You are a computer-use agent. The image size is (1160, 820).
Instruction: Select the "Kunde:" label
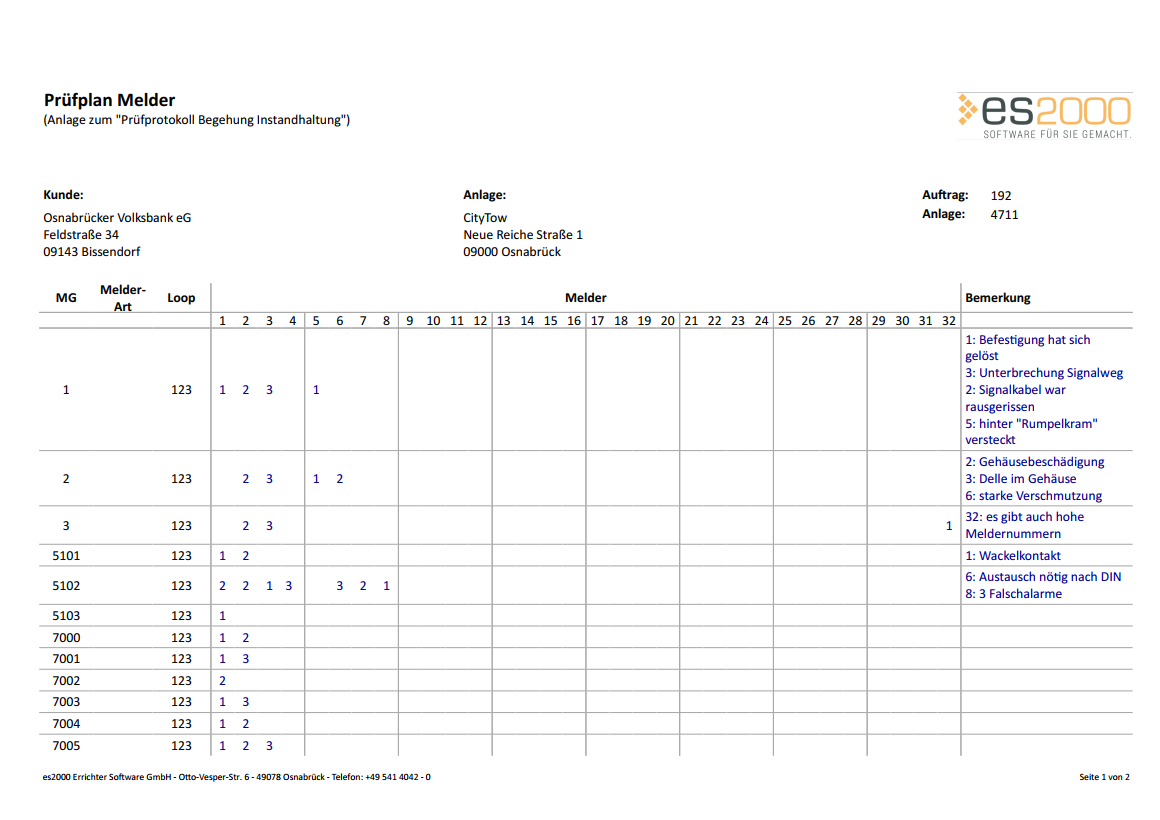(x=63, y=195)
